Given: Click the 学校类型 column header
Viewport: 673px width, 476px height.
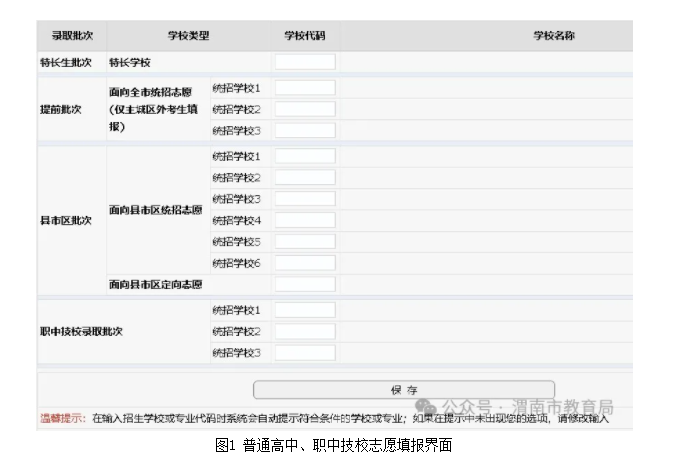Looking at the screenshot, I should (188, 36).
